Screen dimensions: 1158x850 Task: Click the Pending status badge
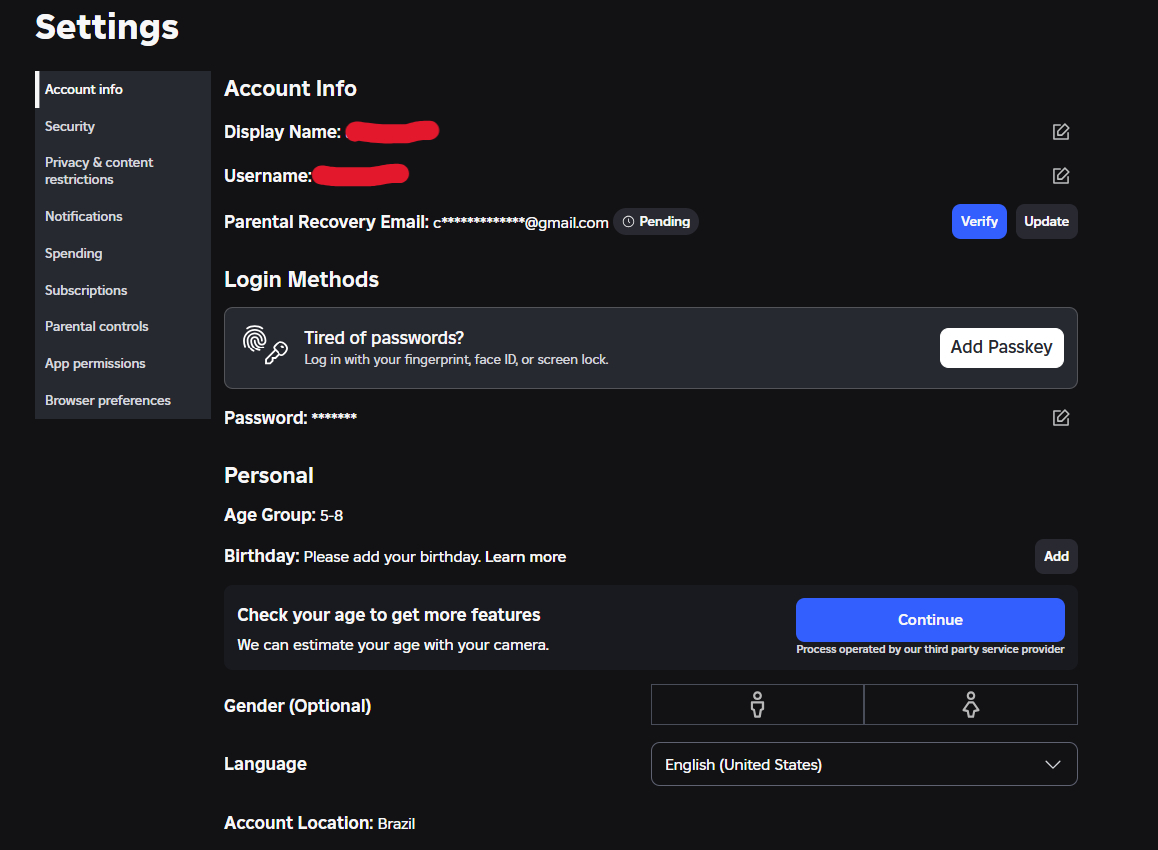pos(656,222)
